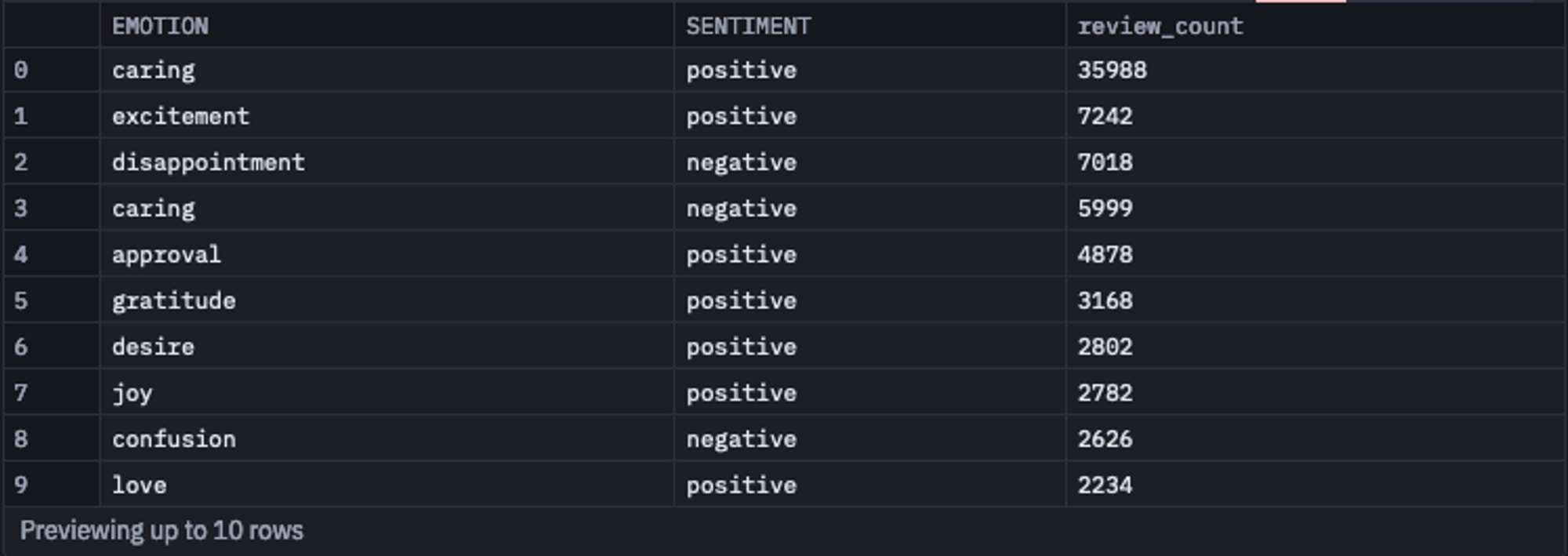Click the review_count column header
The height and width of the screenshot is (556, 1568).
pos(1315,26)
